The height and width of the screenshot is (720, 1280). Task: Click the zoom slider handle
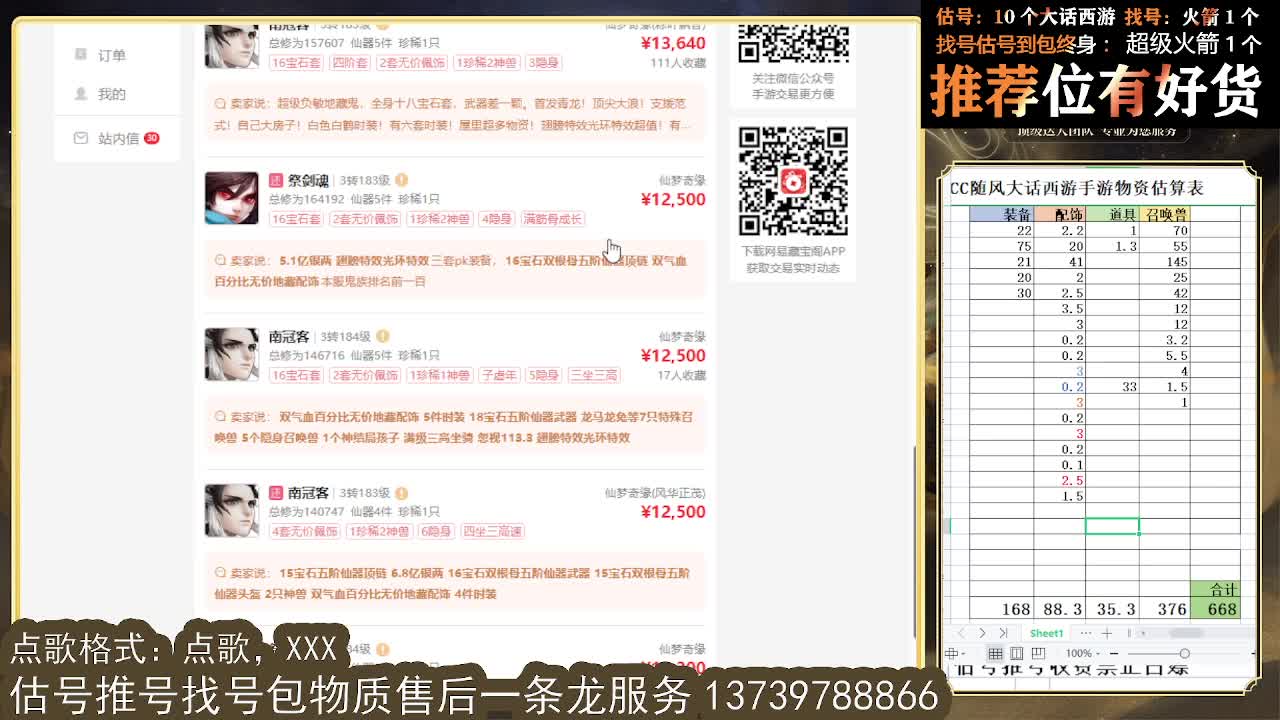[1185, 653]
